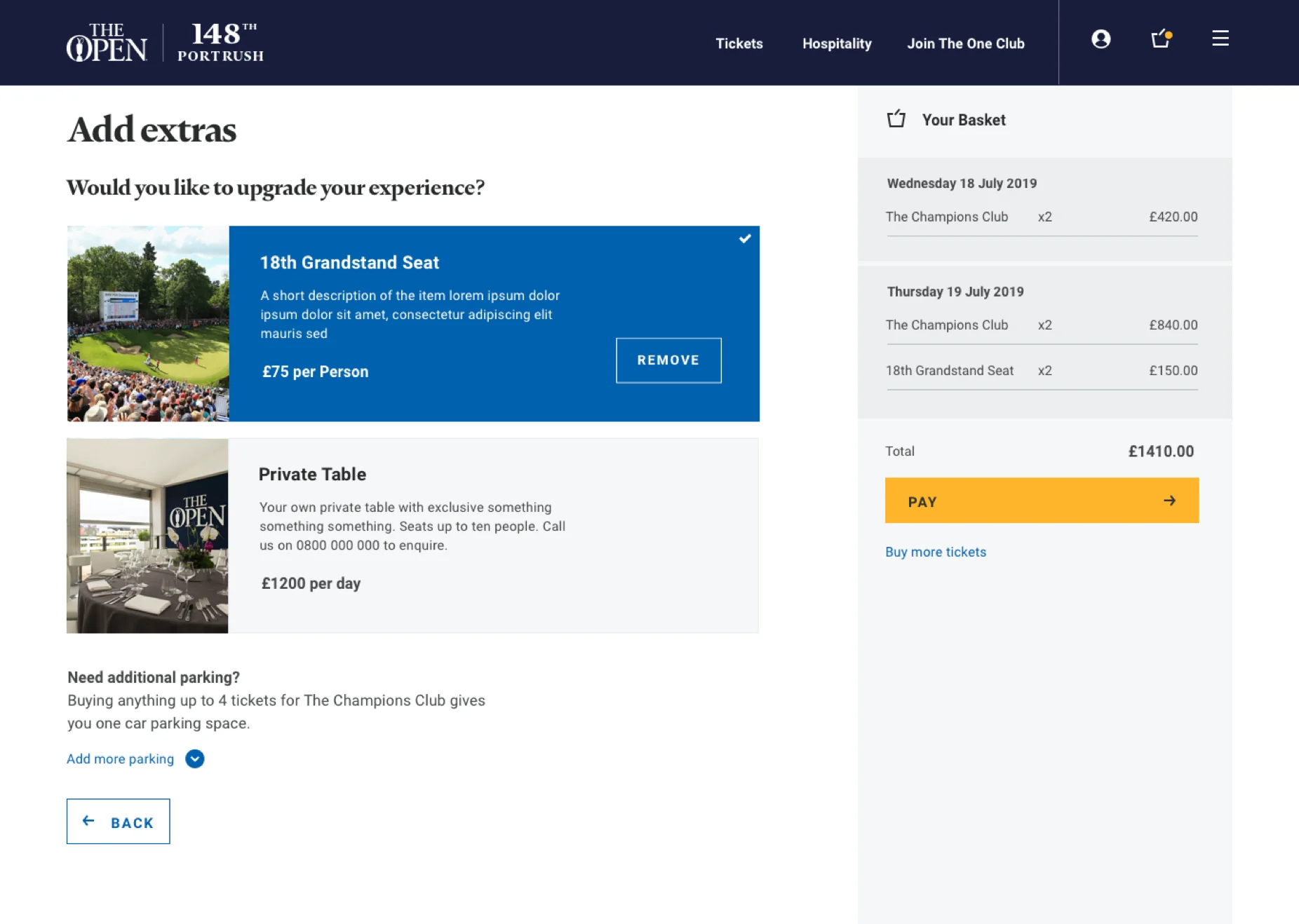Click The Open logo in header
The width and height of the screenshot is (1299, 924).
(x=107, y=43)
